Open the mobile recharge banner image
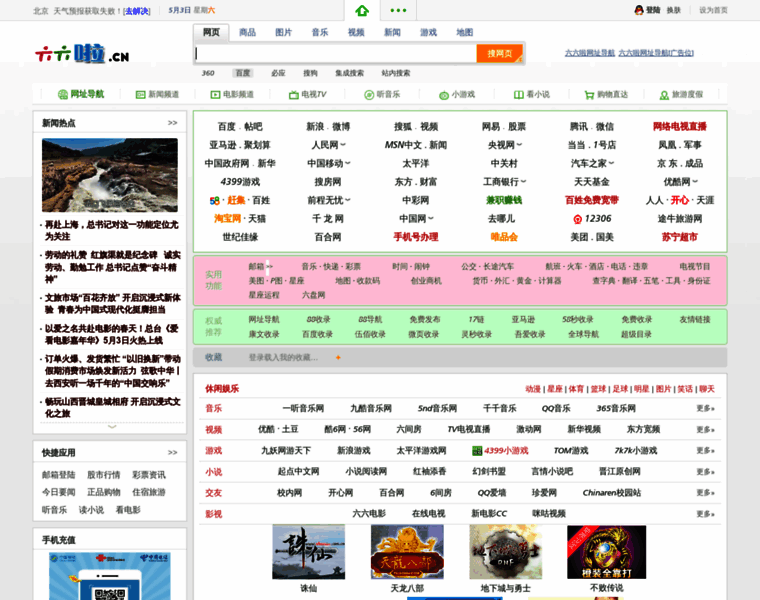The height and width of the screenshot is (600, 760). coord(110,576)
